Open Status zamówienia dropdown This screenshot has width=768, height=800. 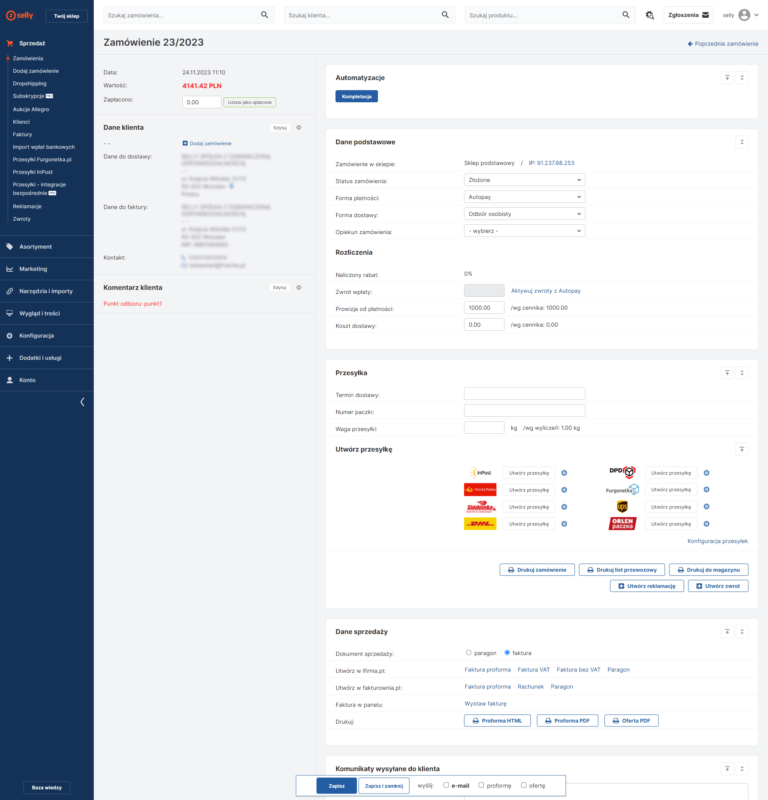click(x=524, y=180)
